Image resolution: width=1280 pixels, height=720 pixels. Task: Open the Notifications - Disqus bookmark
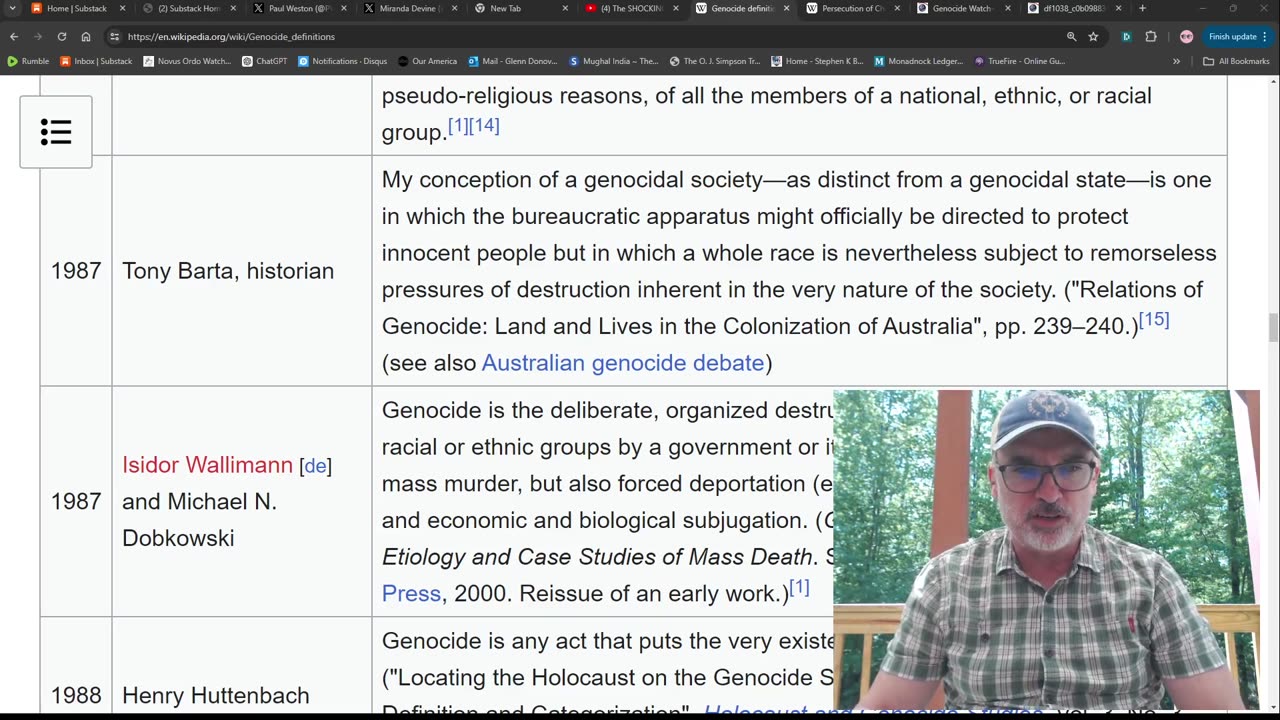coord(342,61)
